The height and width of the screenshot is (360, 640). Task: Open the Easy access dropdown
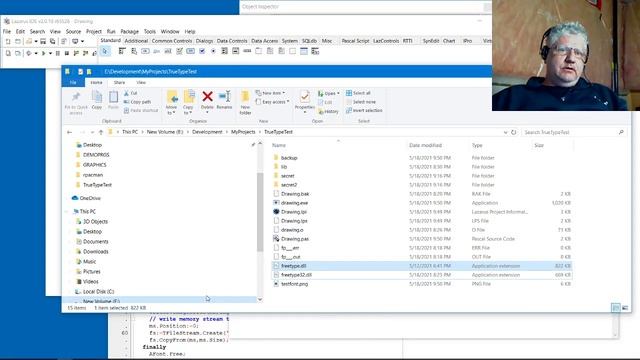point(272,102)
